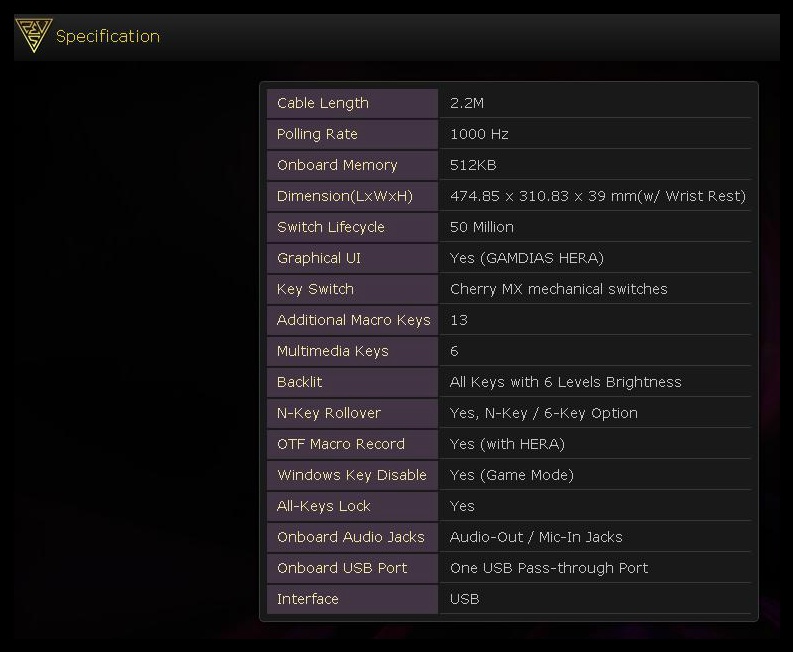Image resolution: width=793 pixels, height=652 pixels.
Task: Click the Onboard USB Port label
Action: [342, 568]
